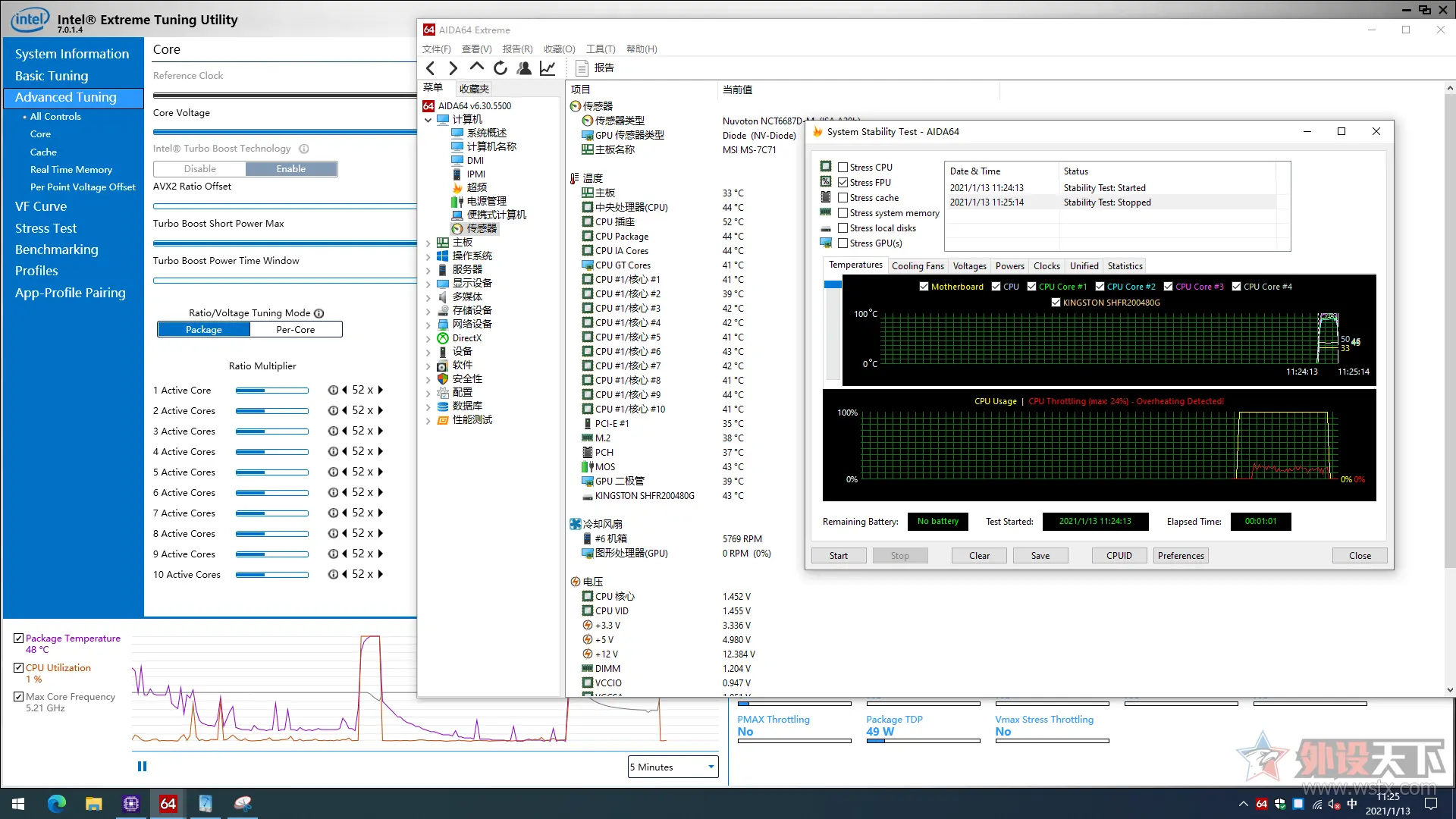
Task: Open Stress Test section in XTU sidebar
Action: pyautogui.click(x=45, y=228)
